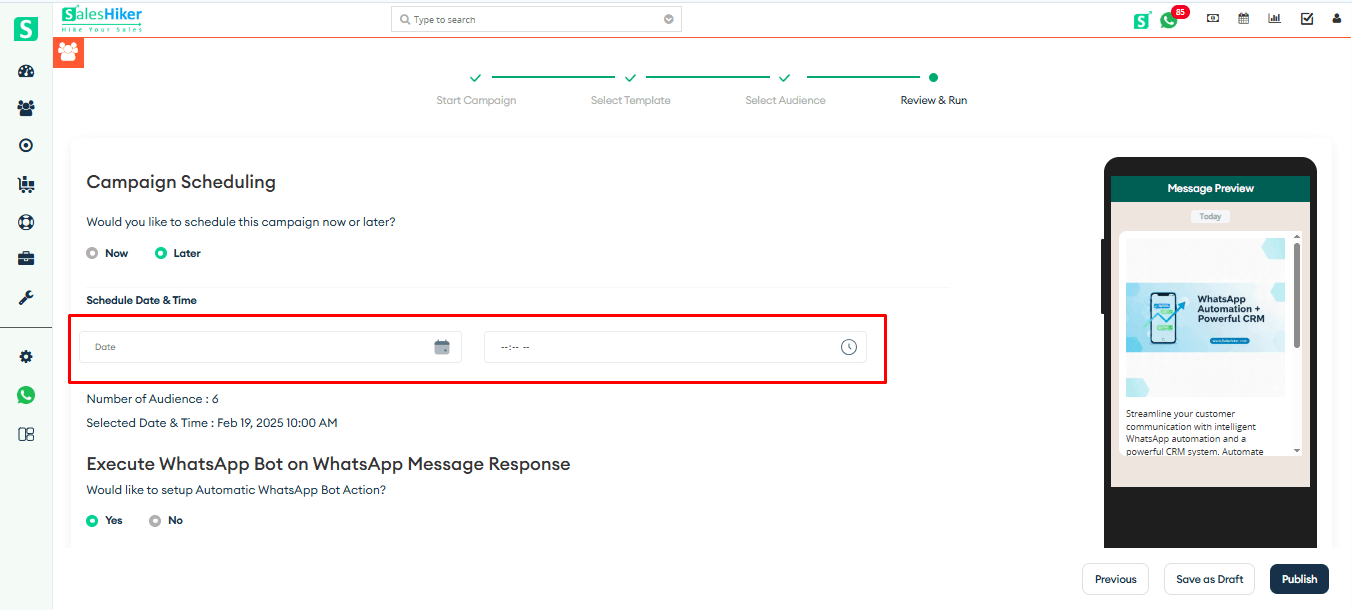Open the search filter dropdown in search bar

click(x=668, y=18)
